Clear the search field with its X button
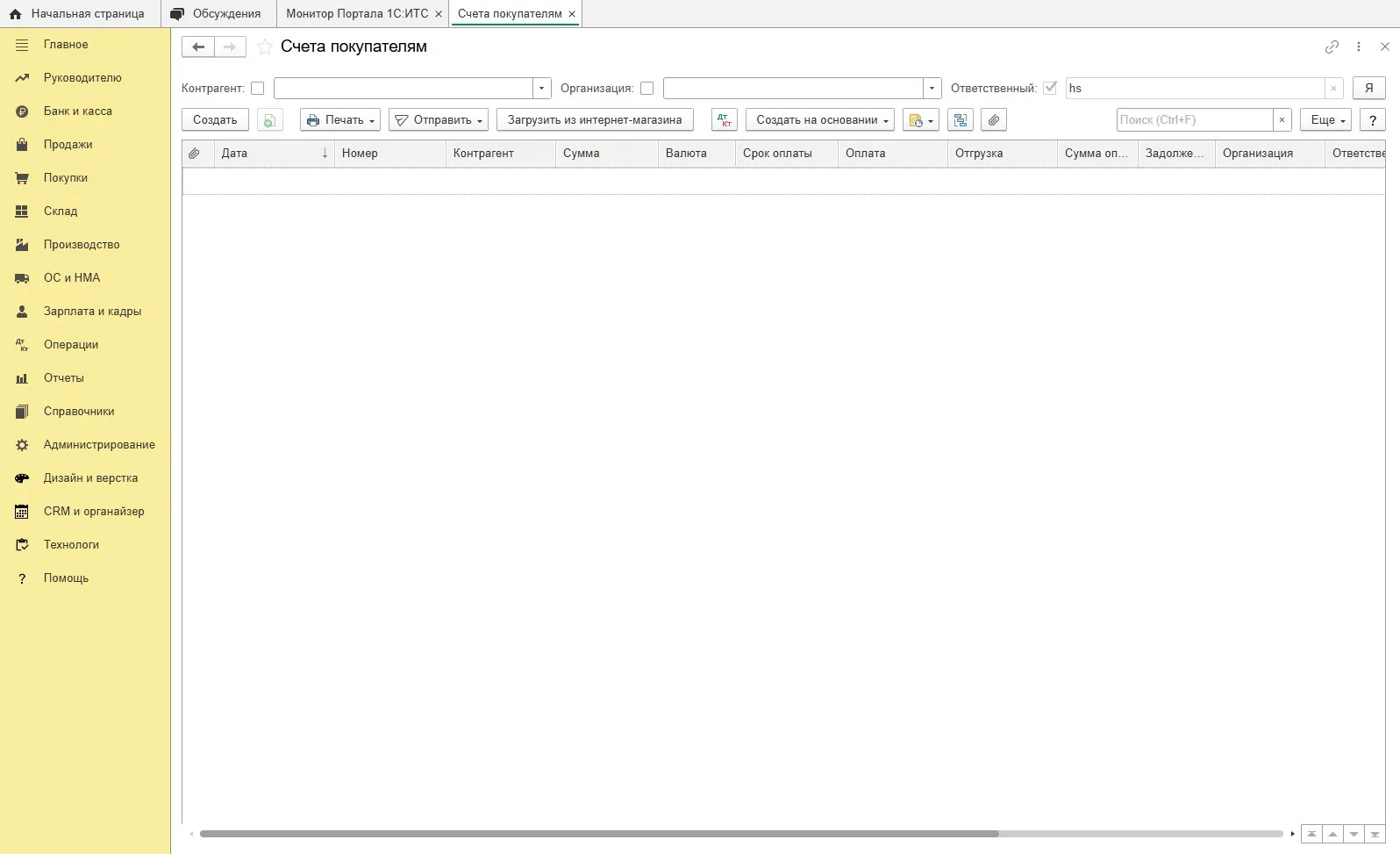1400x854 pixels. tap(1282, 120)
